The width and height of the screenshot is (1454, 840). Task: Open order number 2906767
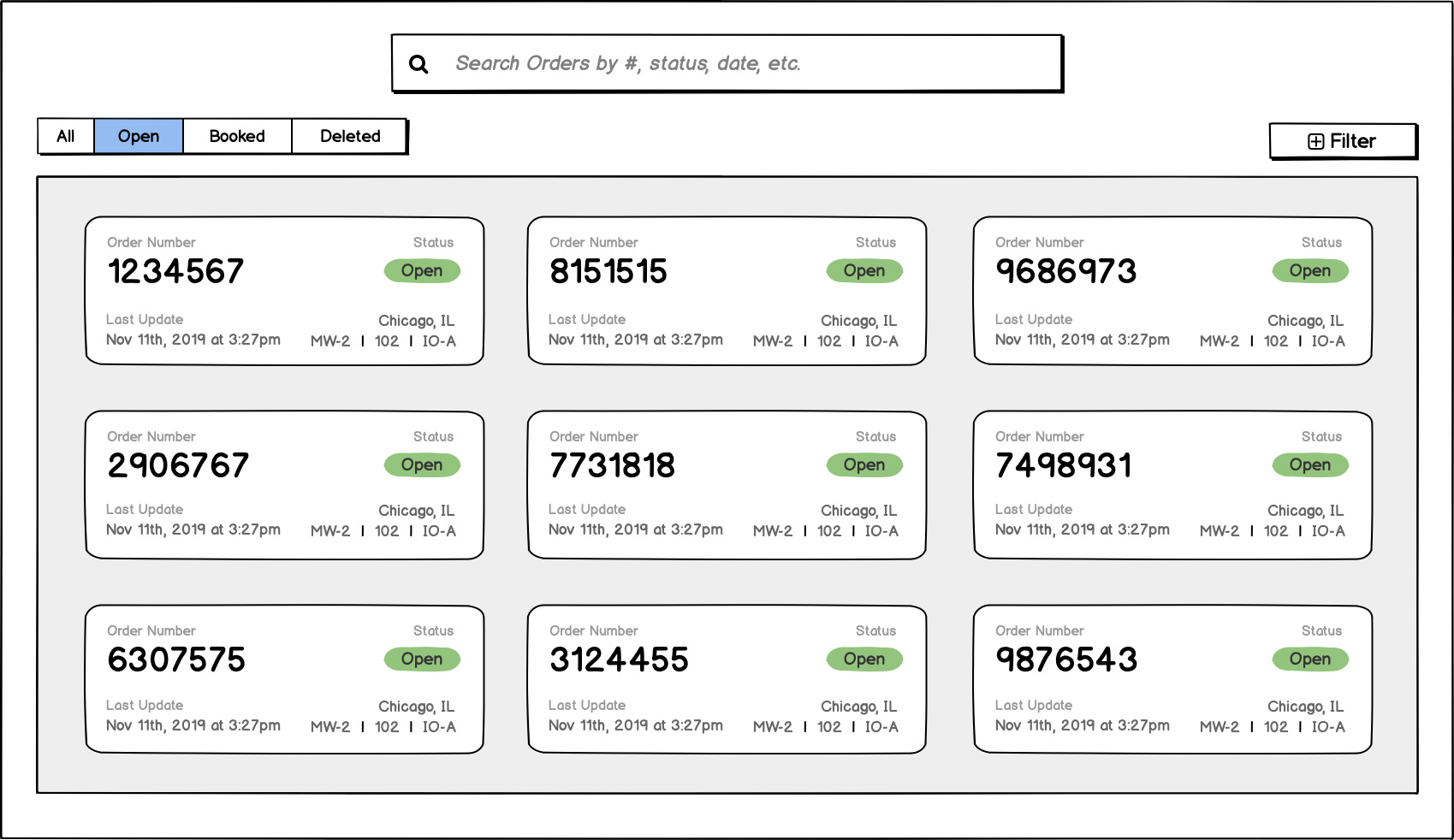[x=178, y=466]
